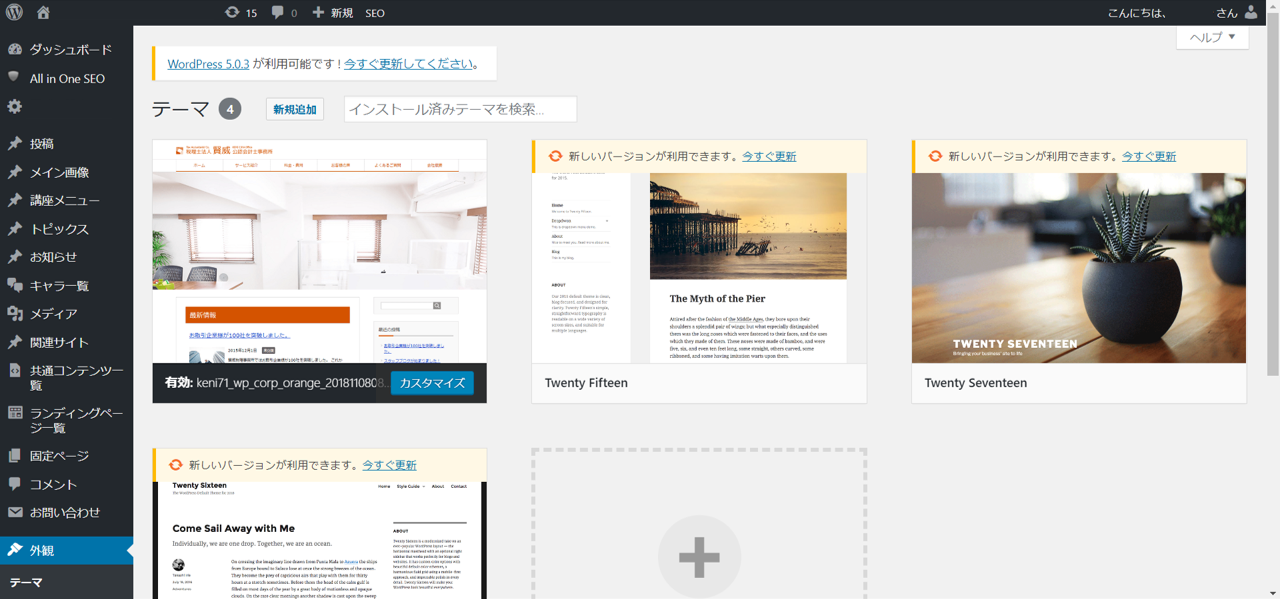
Task: Open the 新規 add-new toolbar menu
Action: click(332, 13)
